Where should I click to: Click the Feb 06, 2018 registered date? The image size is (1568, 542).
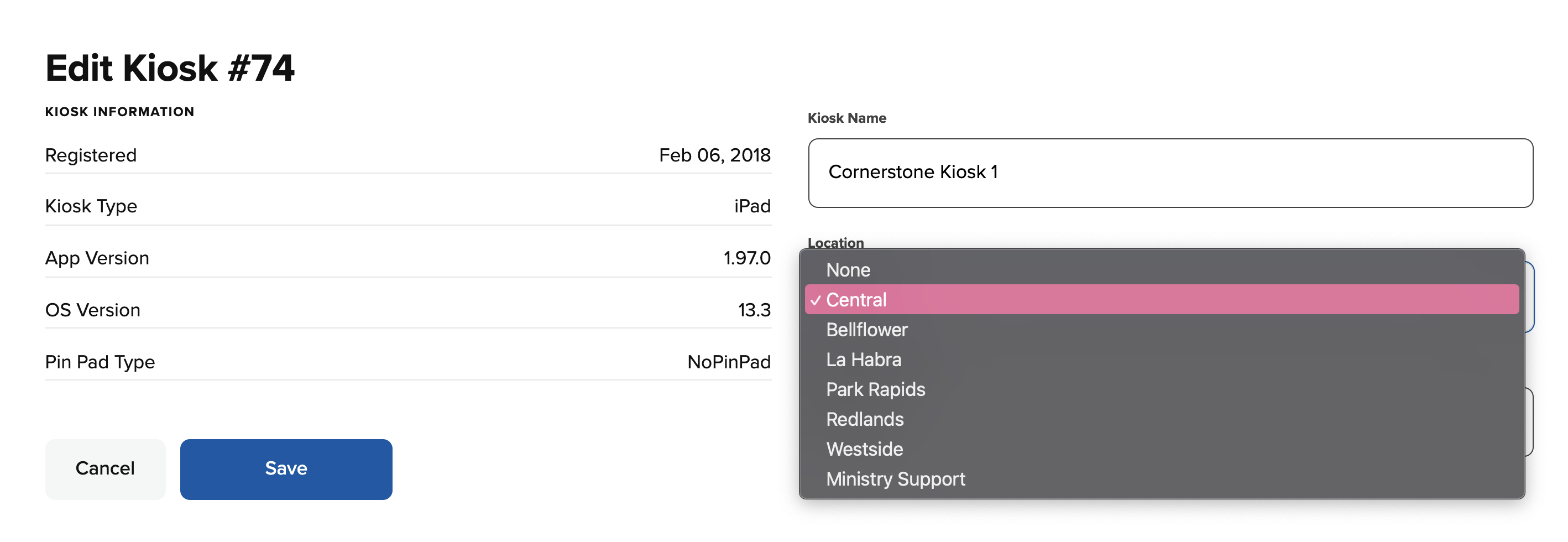point(714,155)
